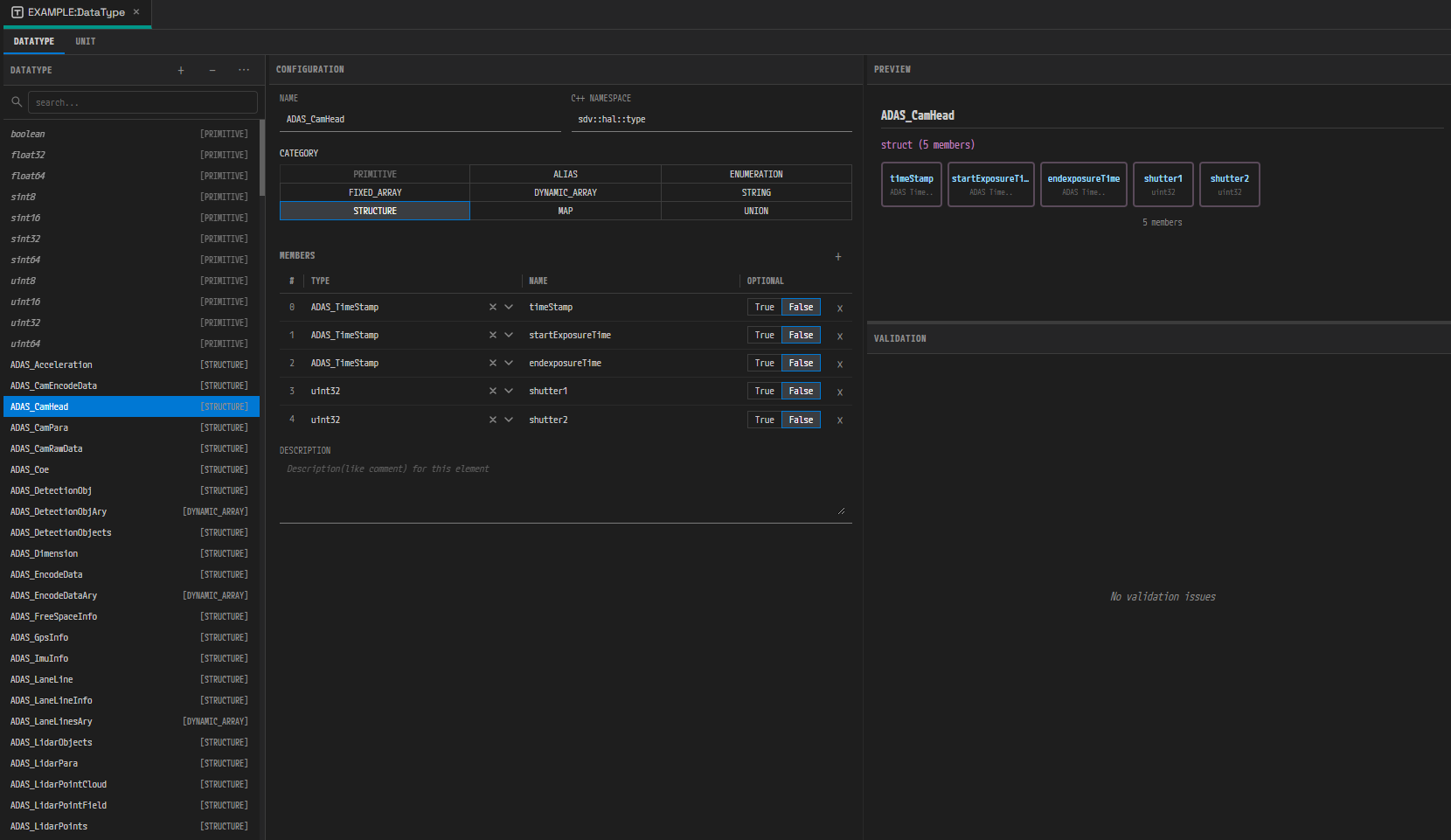The image size is (1451, 840).
Task: Select the timeStamp preview card
Action: 912,184
